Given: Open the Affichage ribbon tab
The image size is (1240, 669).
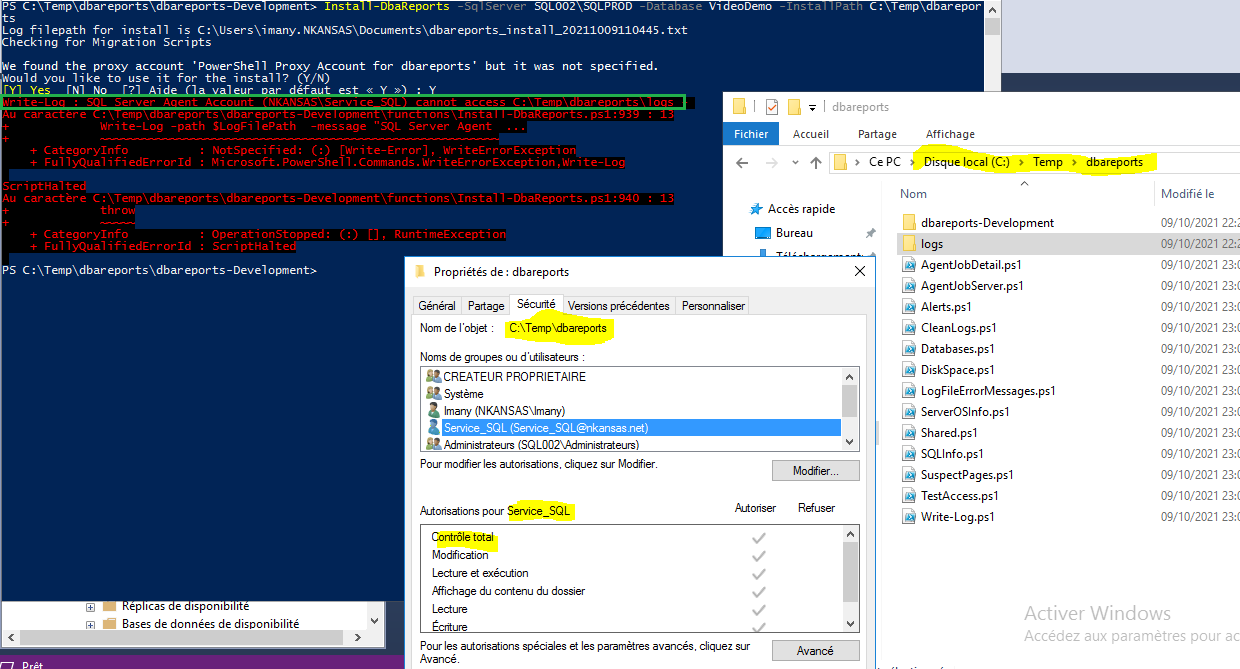Looking at the screenshot, I should pyautogui.click(x=950, y=133).
